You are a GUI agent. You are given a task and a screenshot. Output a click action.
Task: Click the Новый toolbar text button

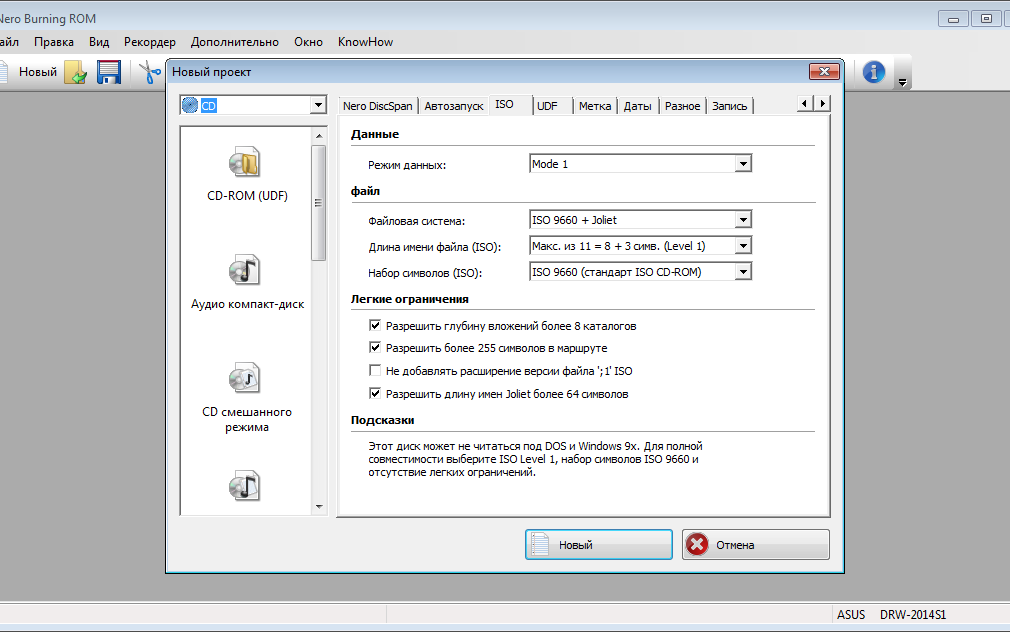37,72
